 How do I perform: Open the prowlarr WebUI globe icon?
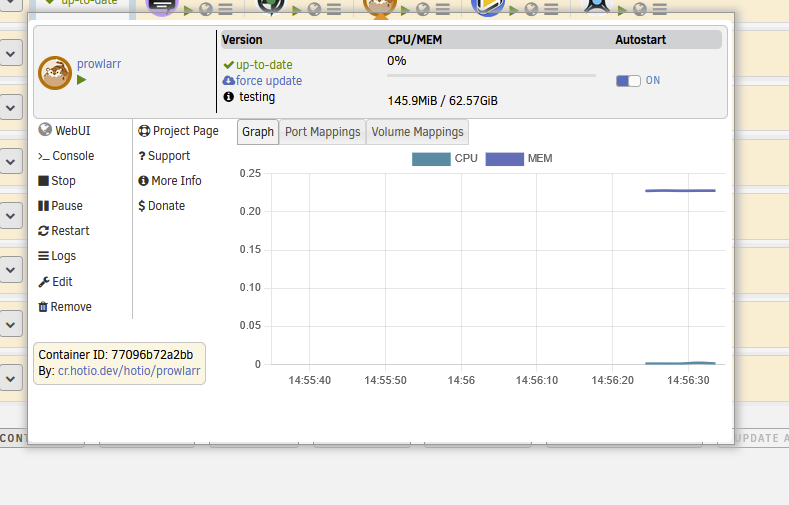pyautogui.click(x=45, y=130)
